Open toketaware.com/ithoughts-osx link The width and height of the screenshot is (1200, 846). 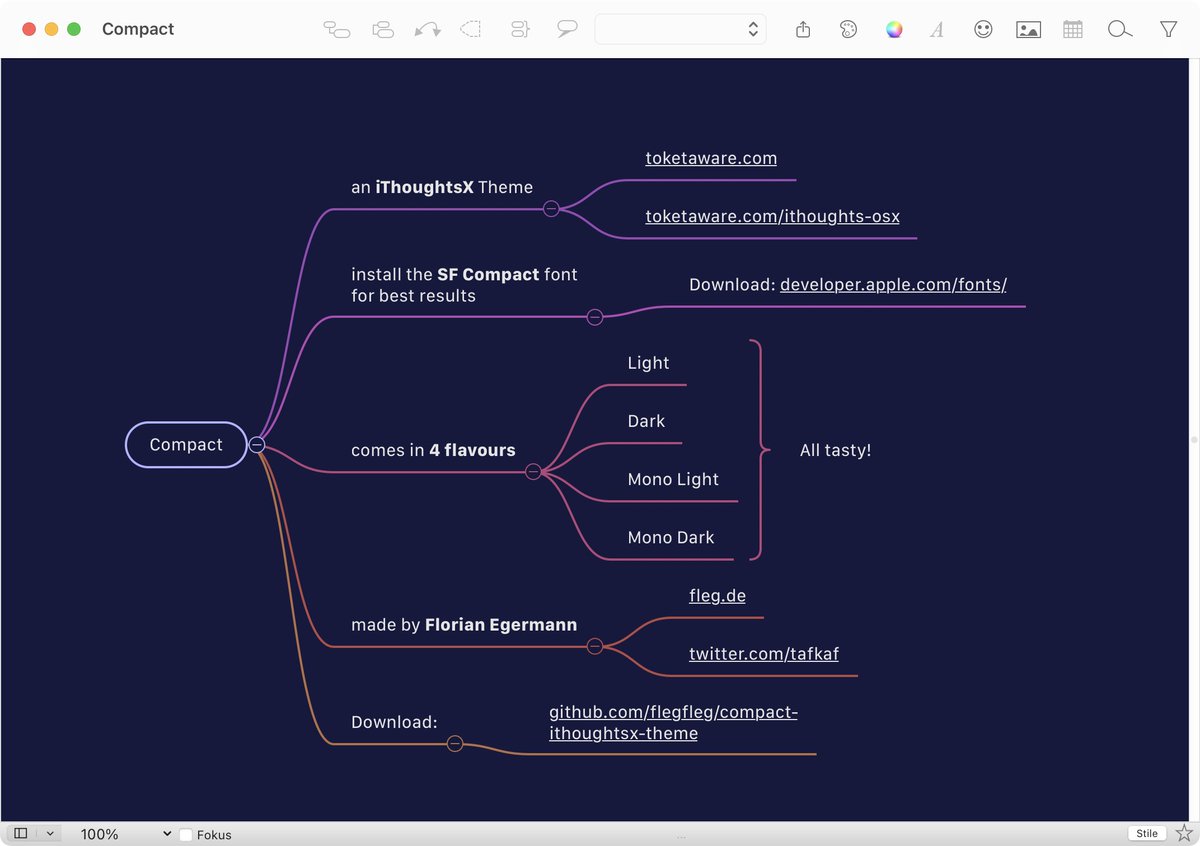(x=773, y=216)
